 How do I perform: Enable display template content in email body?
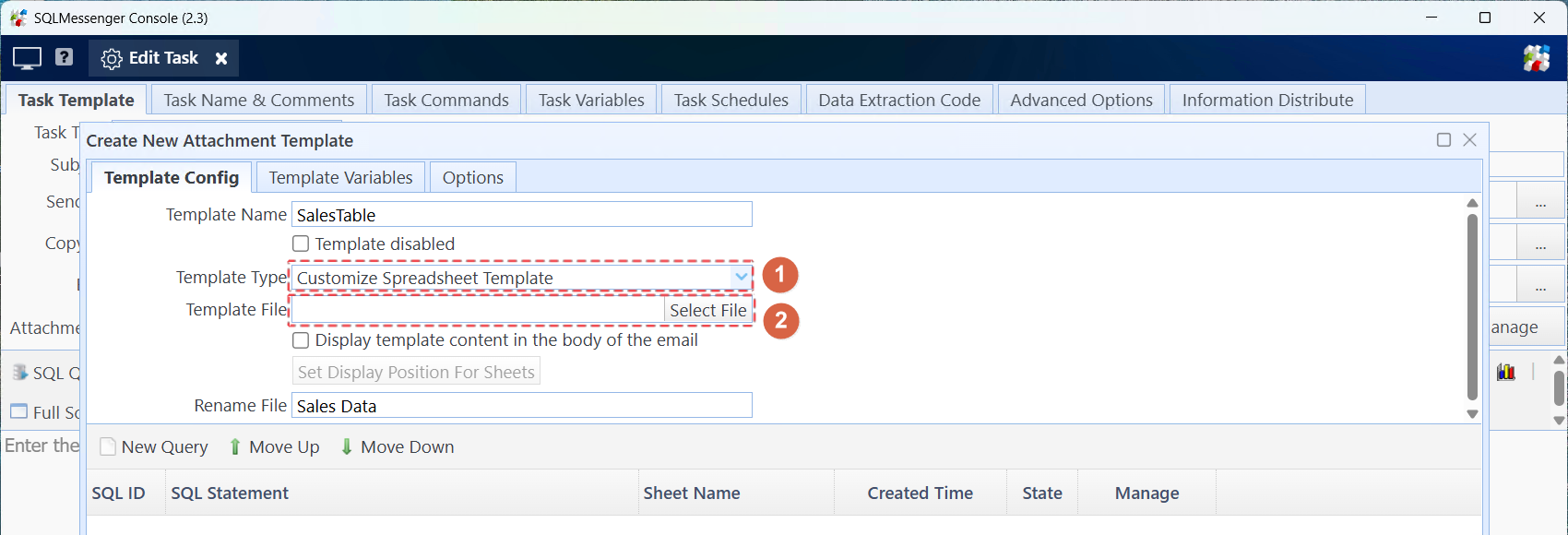tap(301, 339)
